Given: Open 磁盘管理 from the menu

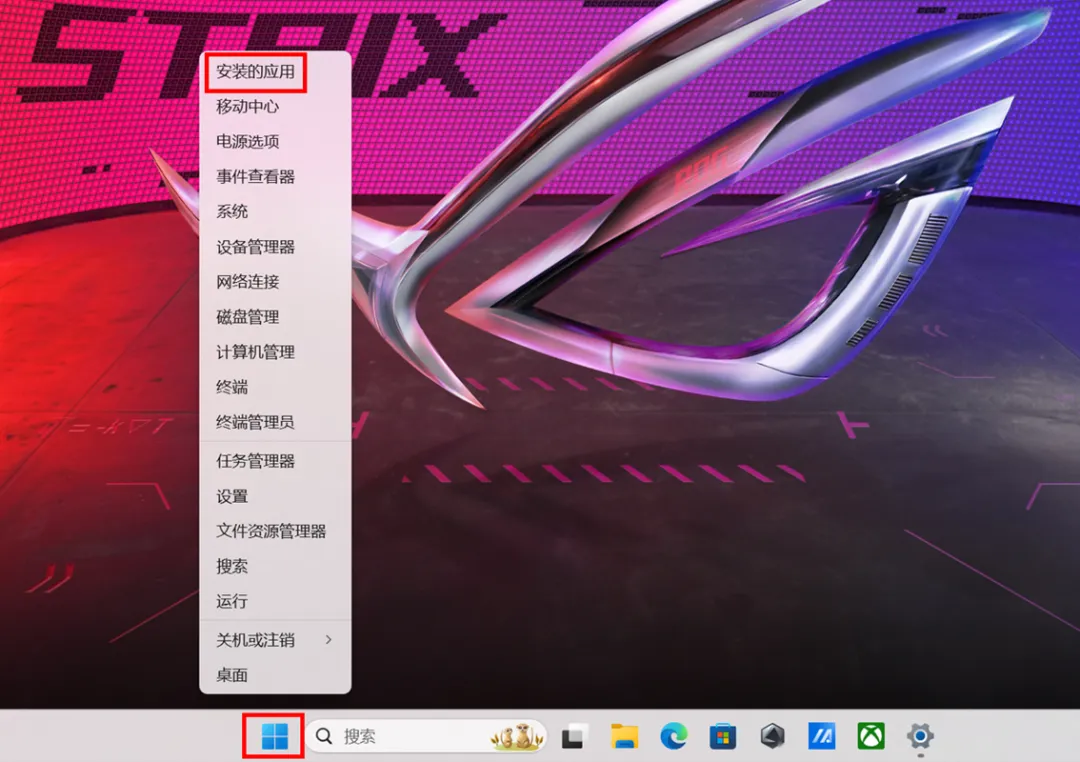Looking at the screenshot, I should tap(275, 318).
